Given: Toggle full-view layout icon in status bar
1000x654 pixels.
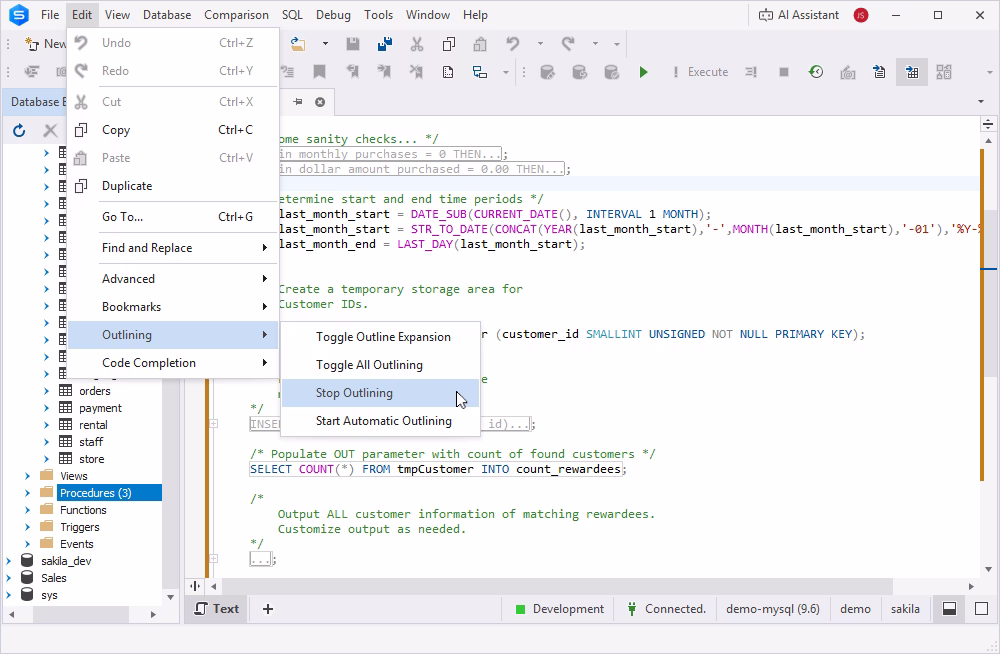Looking at the screenshot, I should tap(982, 609).
